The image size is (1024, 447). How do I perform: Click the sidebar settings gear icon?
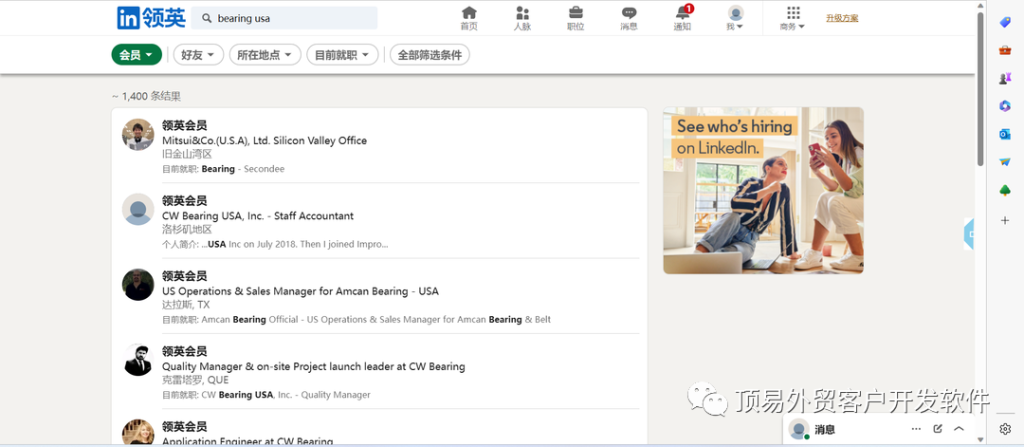pos(1005,429)
